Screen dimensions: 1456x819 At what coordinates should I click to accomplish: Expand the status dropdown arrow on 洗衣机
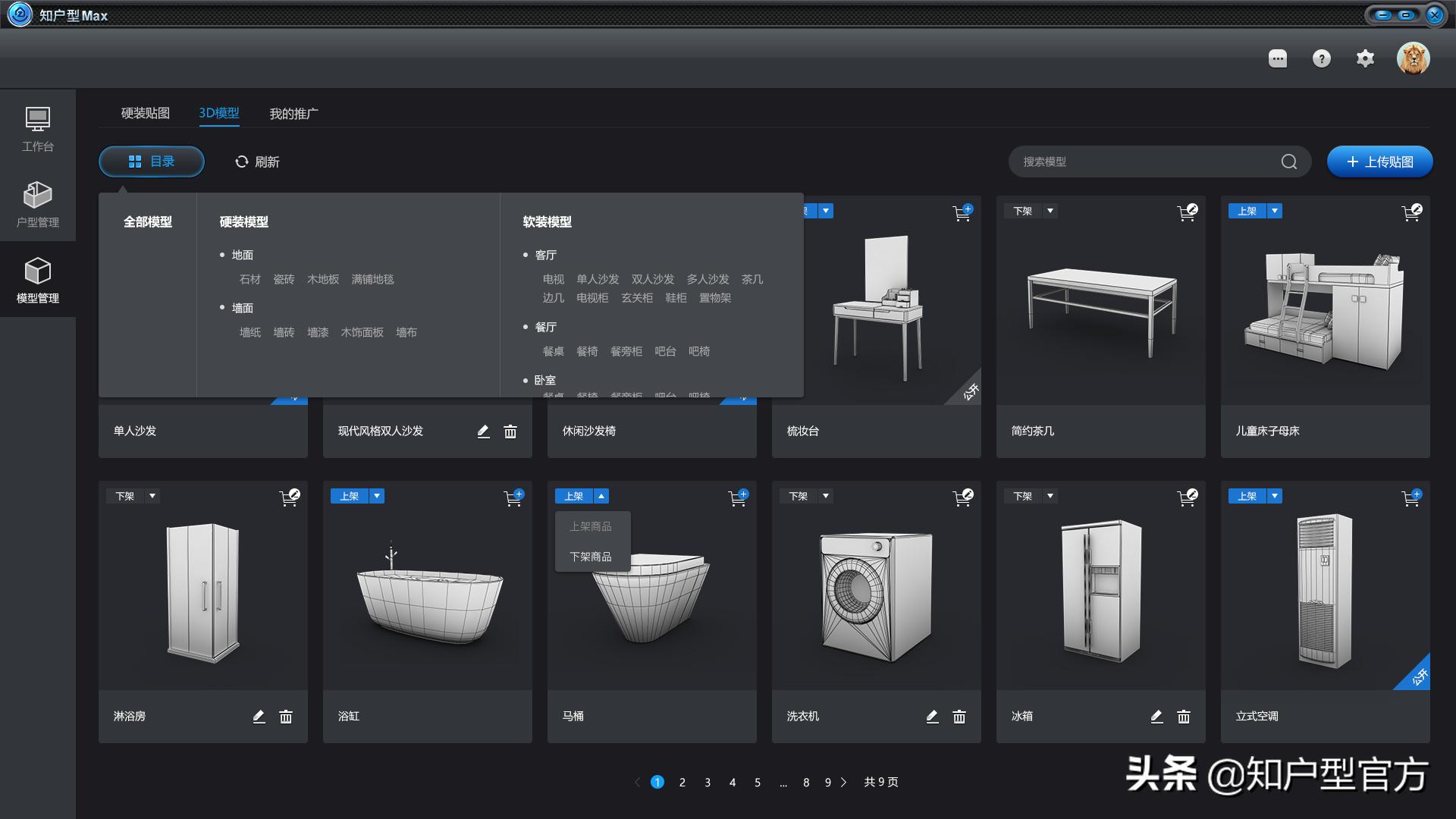point(826,496)
